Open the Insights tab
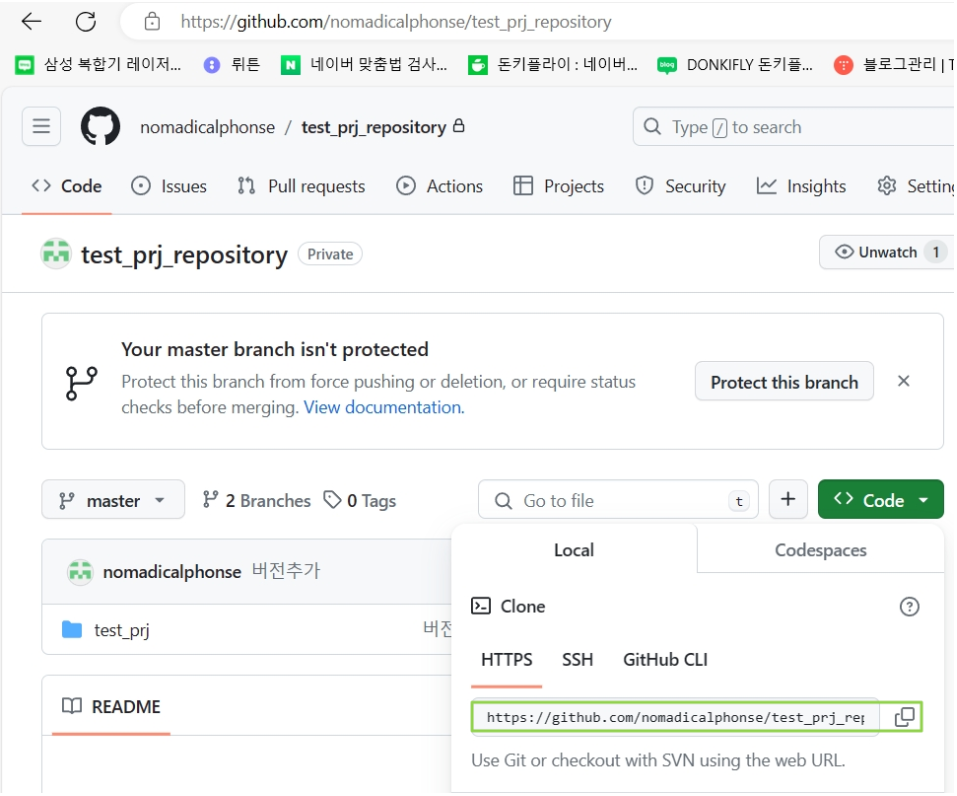Image resolution: width=957 pixels, height=796 pixels. click(x=801, y=186)
